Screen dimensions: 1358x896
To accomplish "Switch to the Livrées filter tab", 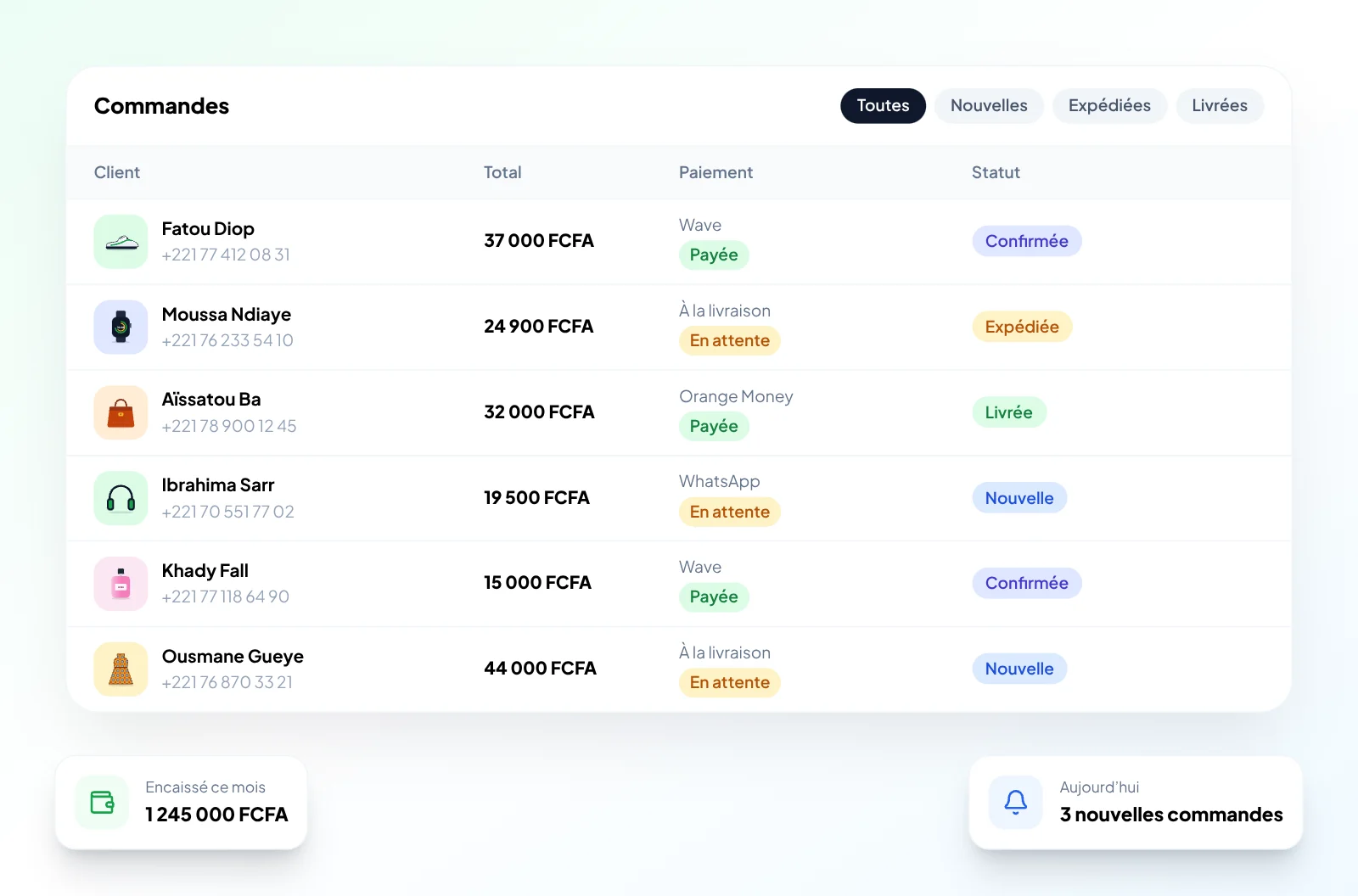I will point(1220,106).
